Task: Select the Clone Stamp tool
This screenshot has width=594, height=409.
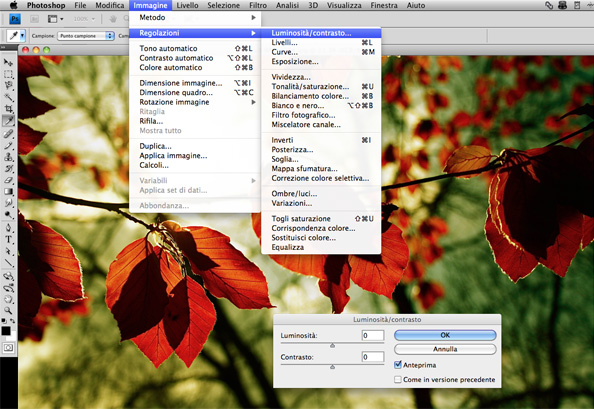Action: click(8, 157)
